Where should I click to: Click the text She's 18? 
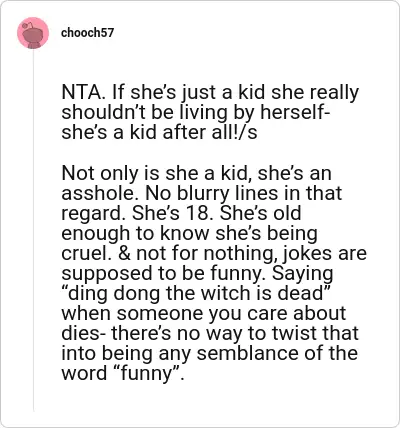[172, 213]
